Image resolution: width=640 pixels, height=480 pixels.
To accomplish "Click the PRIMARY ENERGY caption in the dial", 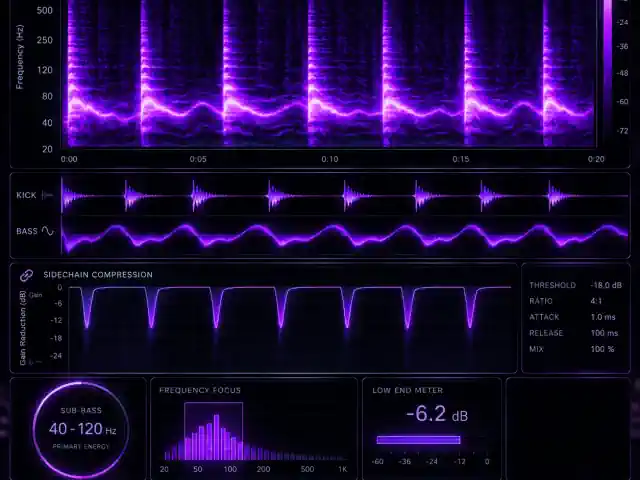I will tap(81, 447).
